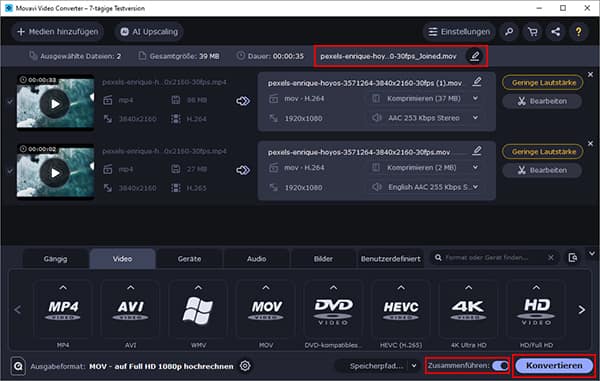Expand Komprimieren (2 MB) dropdown
This screenshot has height=381, width=600.
tap(475, 168)
